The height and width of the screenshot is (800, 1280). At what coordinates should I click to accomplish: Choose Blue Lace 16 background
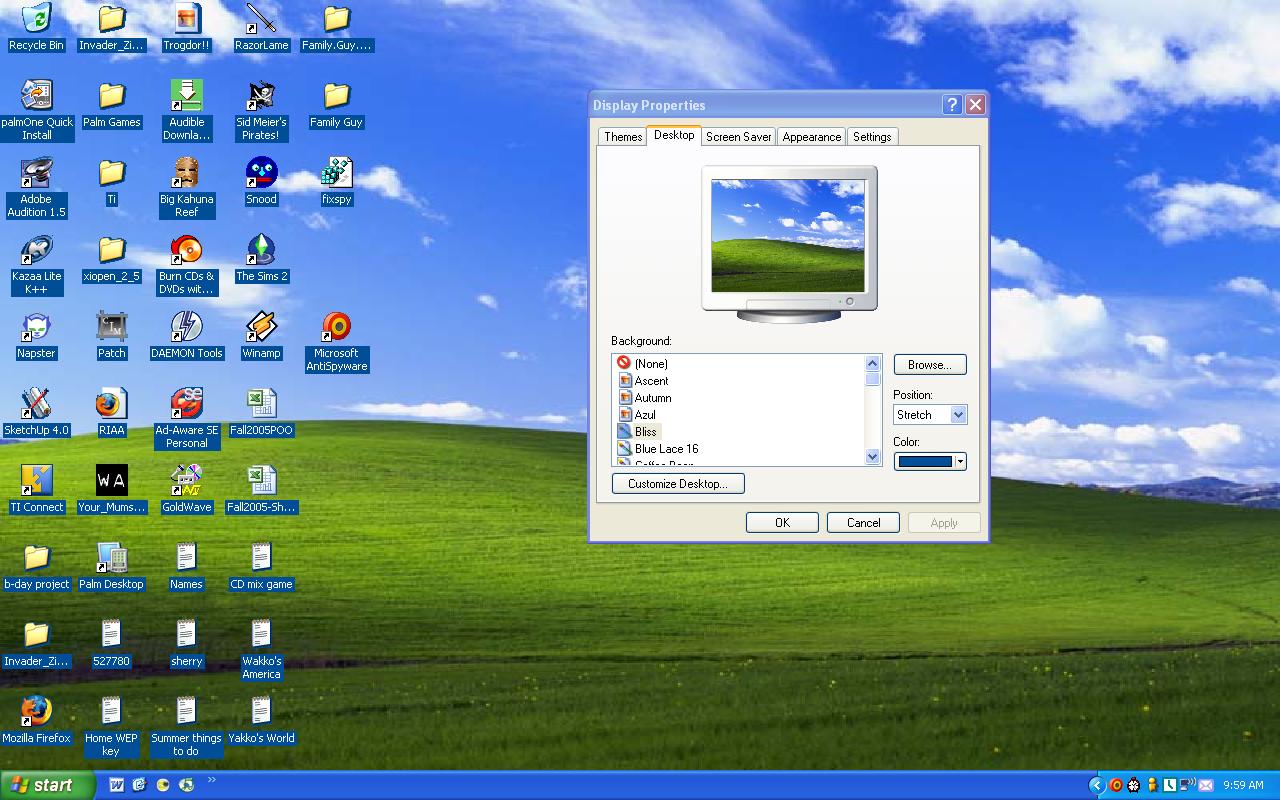[666, 449]
